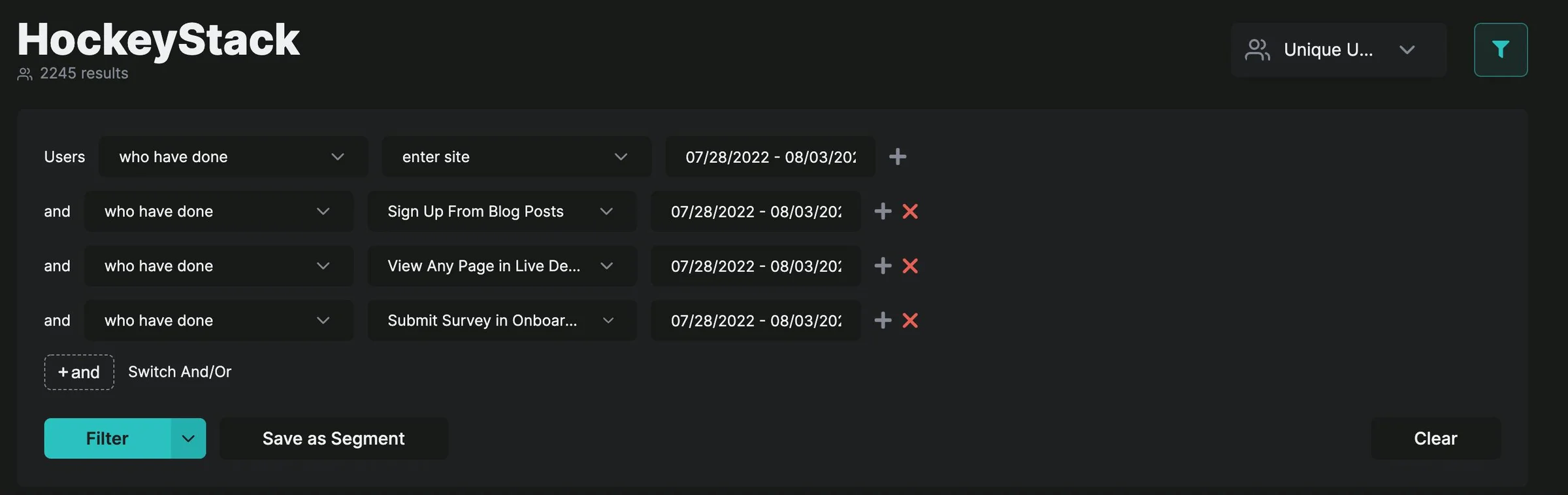This screenshot has height=495, width=1568.
Task: Add condition after Sign Up From Blog Posts
Action: click(x=883, y=211)
